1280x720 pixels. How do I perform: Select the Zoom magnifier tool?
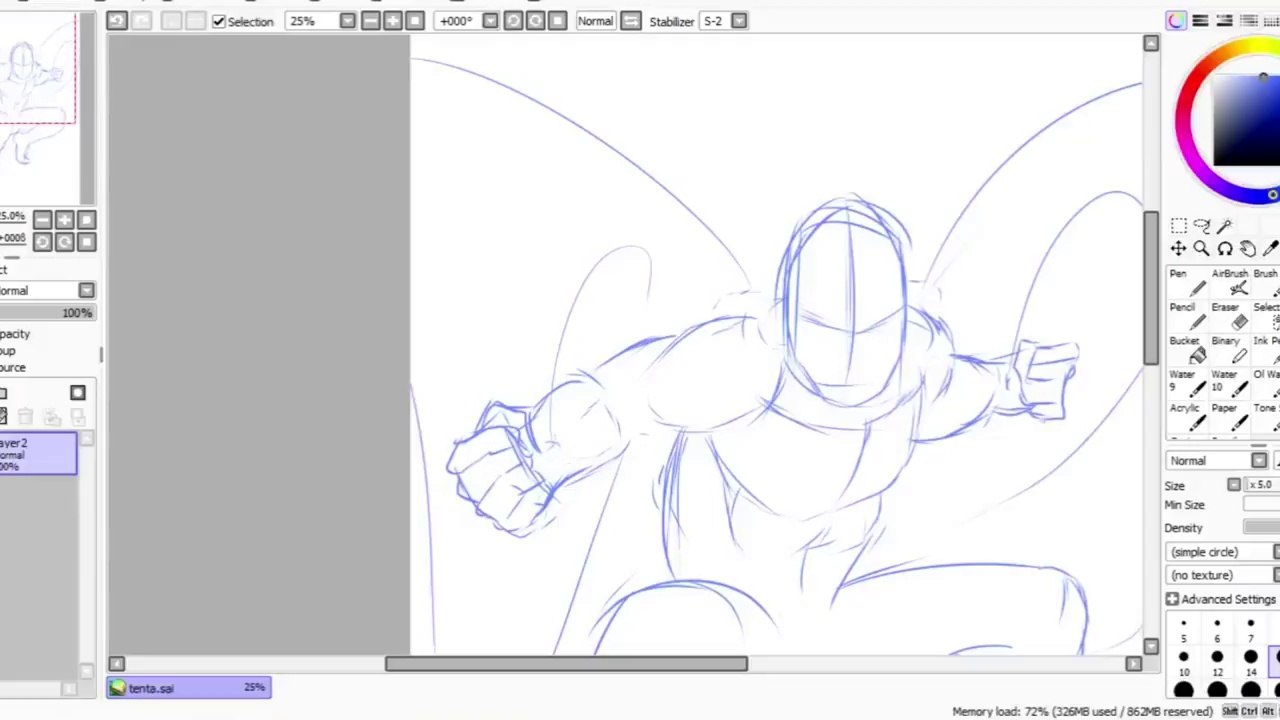coord(1201,249)
